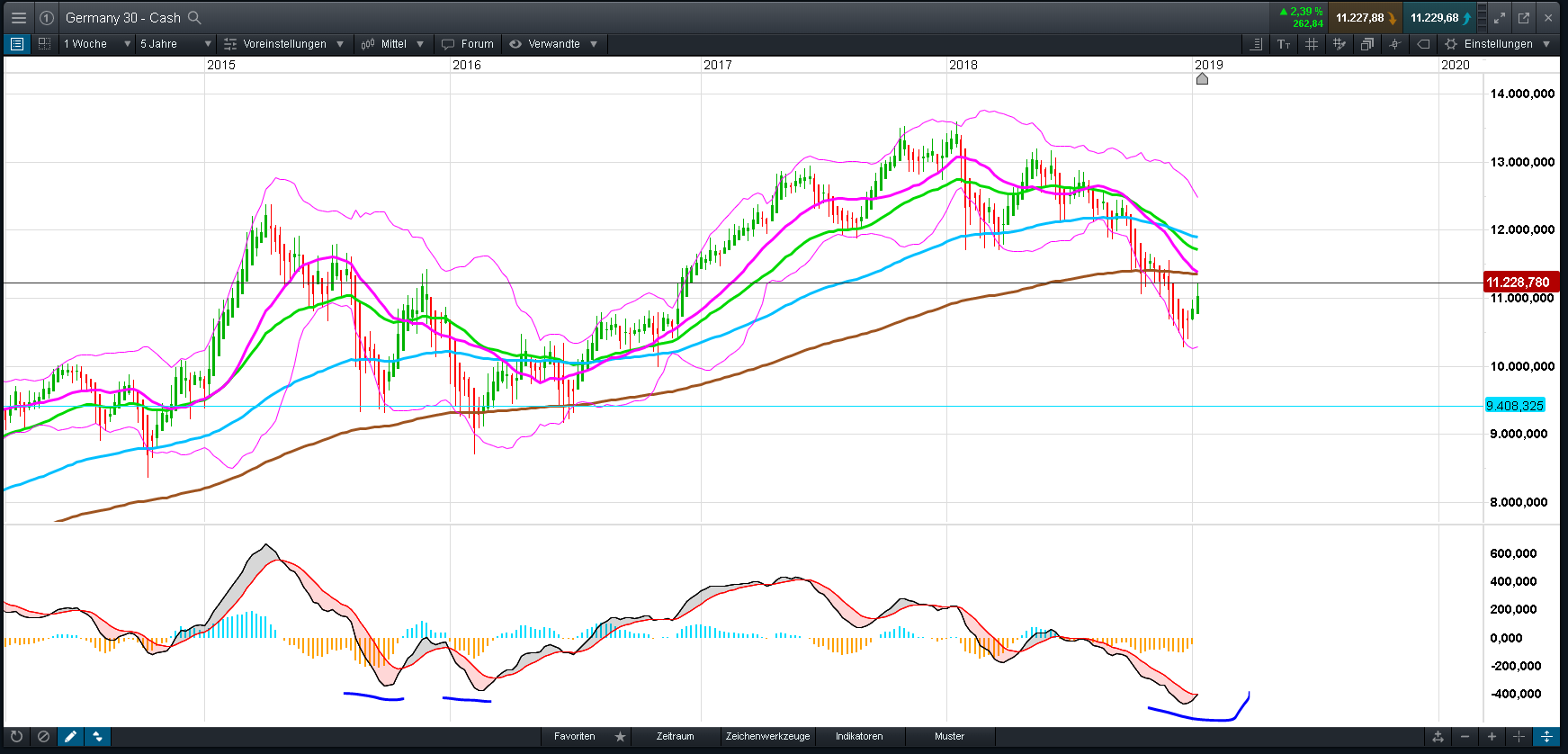Click the eye icon beside Verwandte
The height and width of the screenshot is (754, 1568).
click(x=515, y=44)
